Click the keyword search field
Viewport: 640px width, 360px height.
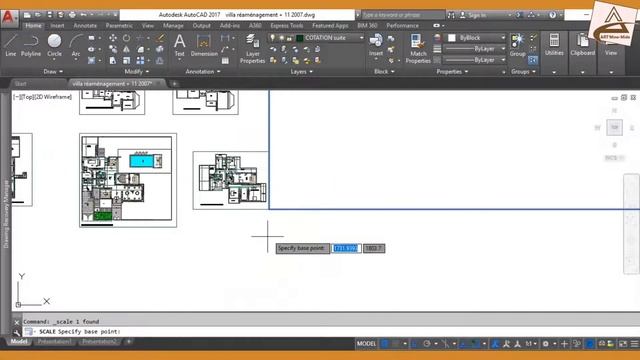click(402, 15)
